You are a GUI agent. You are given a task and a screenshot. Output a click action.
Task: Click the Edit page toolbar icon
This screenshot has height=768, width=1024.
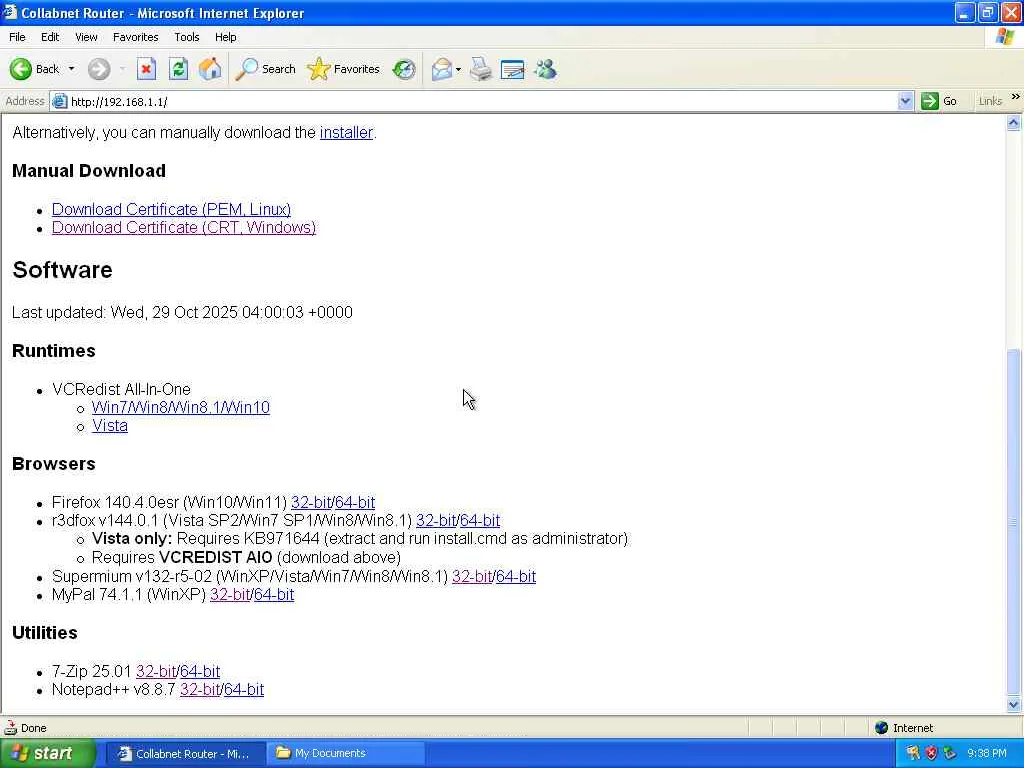513,69
